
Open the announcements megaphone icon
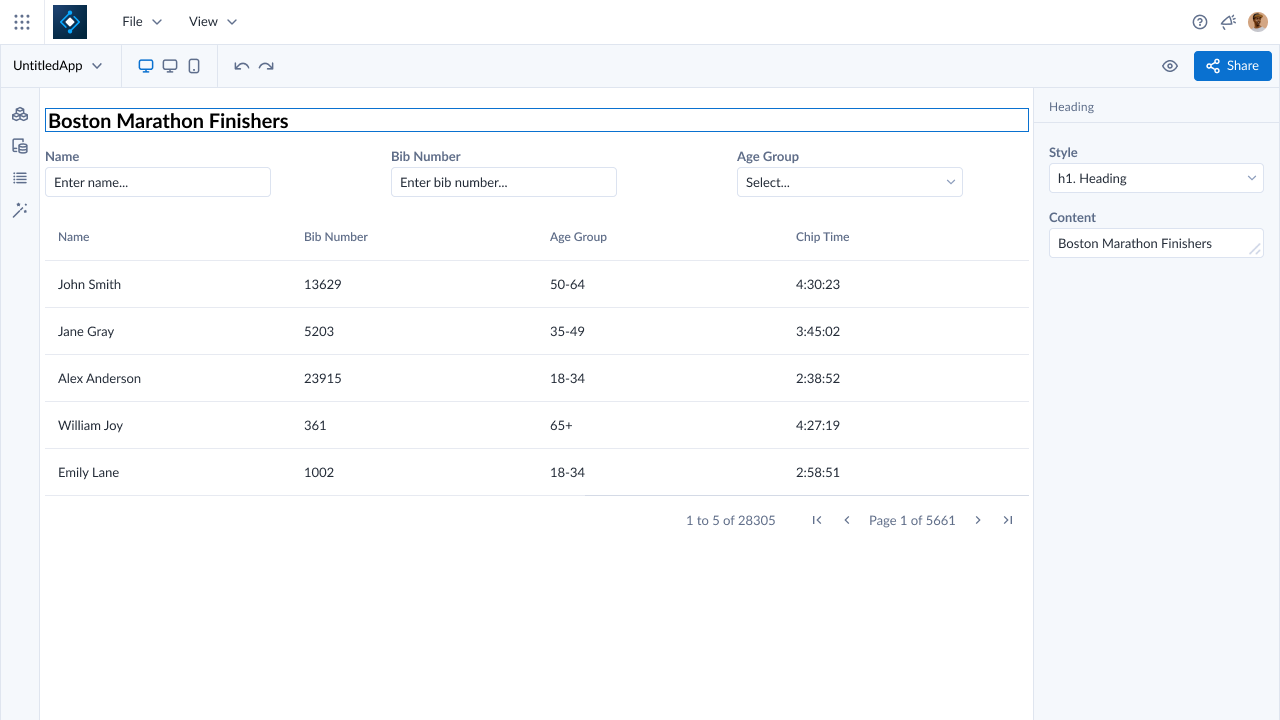[1229, 22]
